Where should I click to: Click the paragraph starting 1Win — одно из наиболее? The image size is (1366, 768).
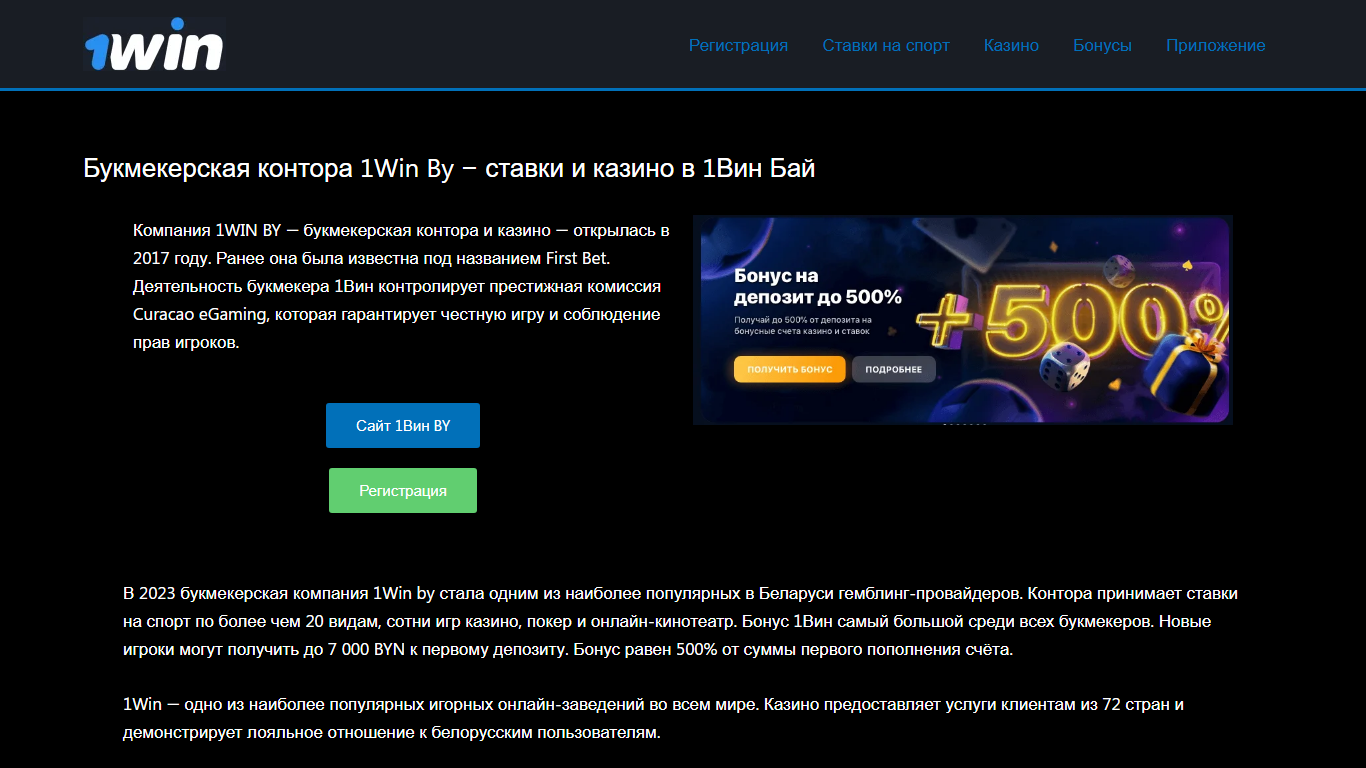pos(654,718)
